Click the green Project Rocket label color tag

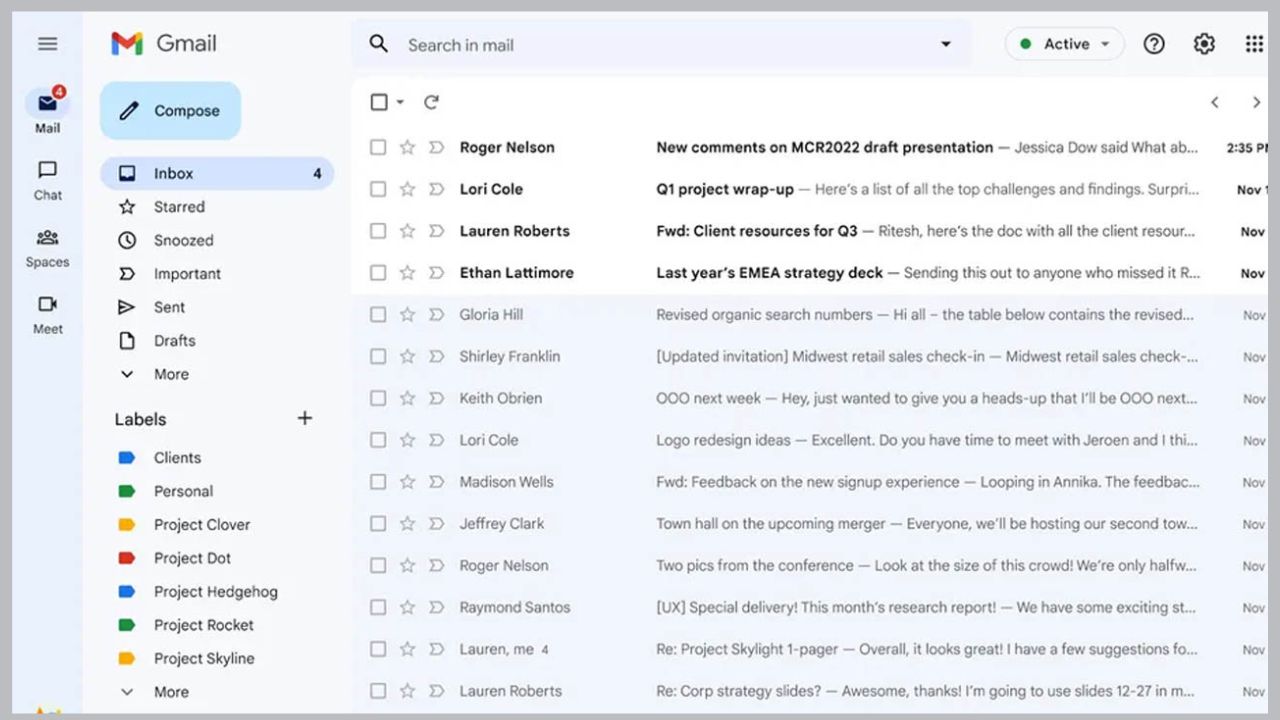126,625
